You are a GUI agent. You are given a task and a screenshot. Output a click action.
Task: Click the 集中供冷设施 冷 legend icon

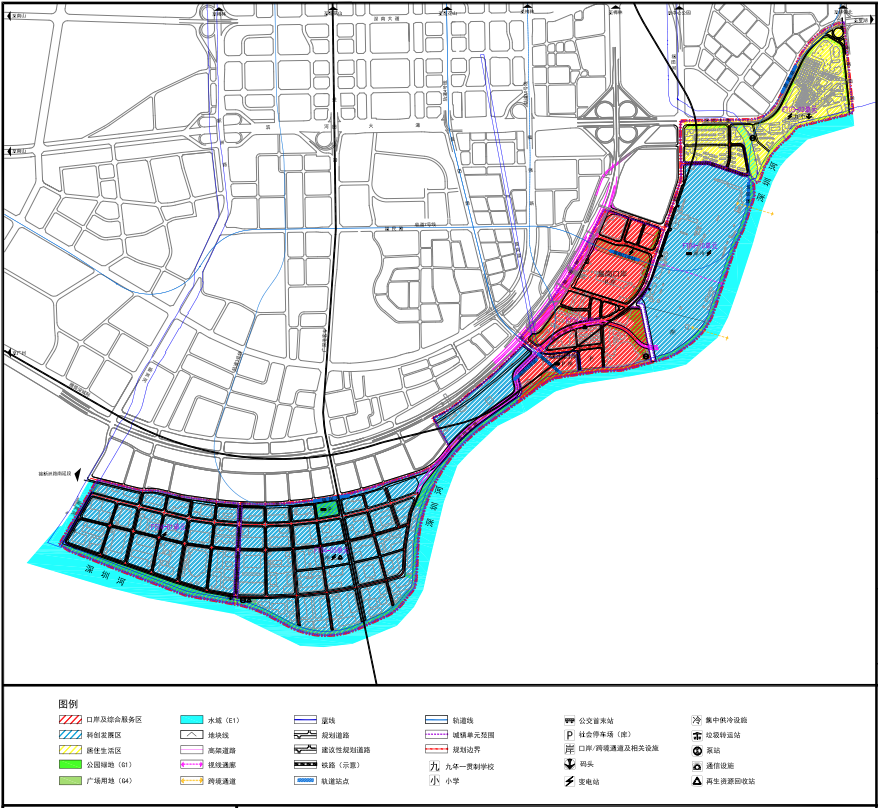click(x=697, y=720)
